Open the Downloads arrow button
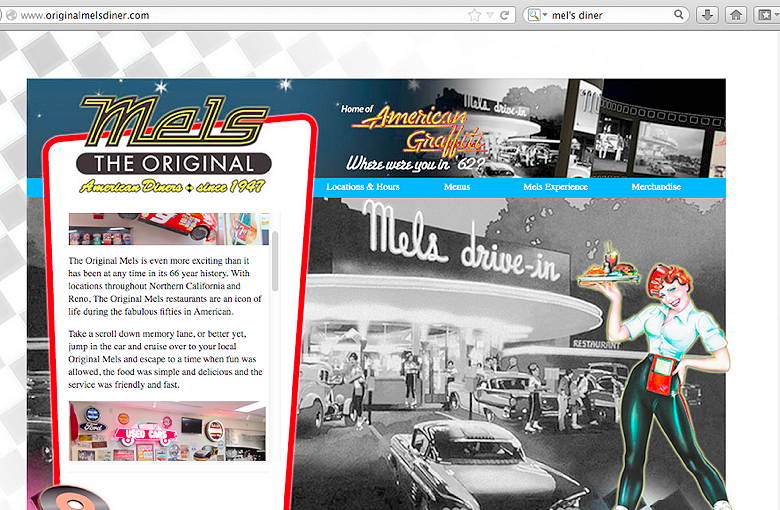 coord(707,15)
